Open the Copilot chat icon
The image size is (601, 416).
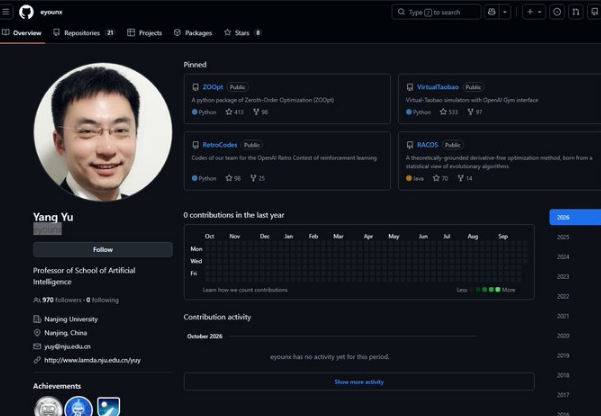tap(492, 12)
